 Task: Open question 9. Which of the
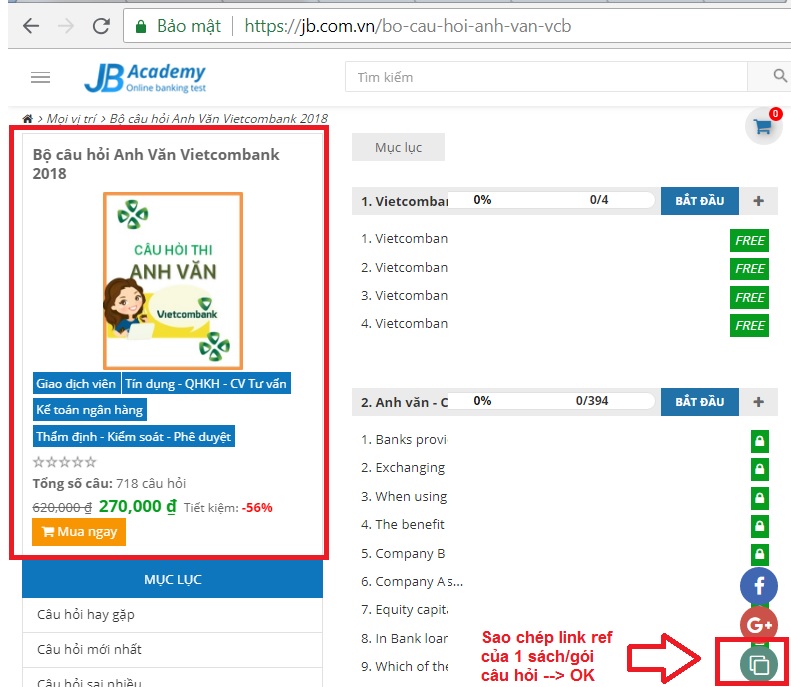pyautogui.click(x=405, y=666)
